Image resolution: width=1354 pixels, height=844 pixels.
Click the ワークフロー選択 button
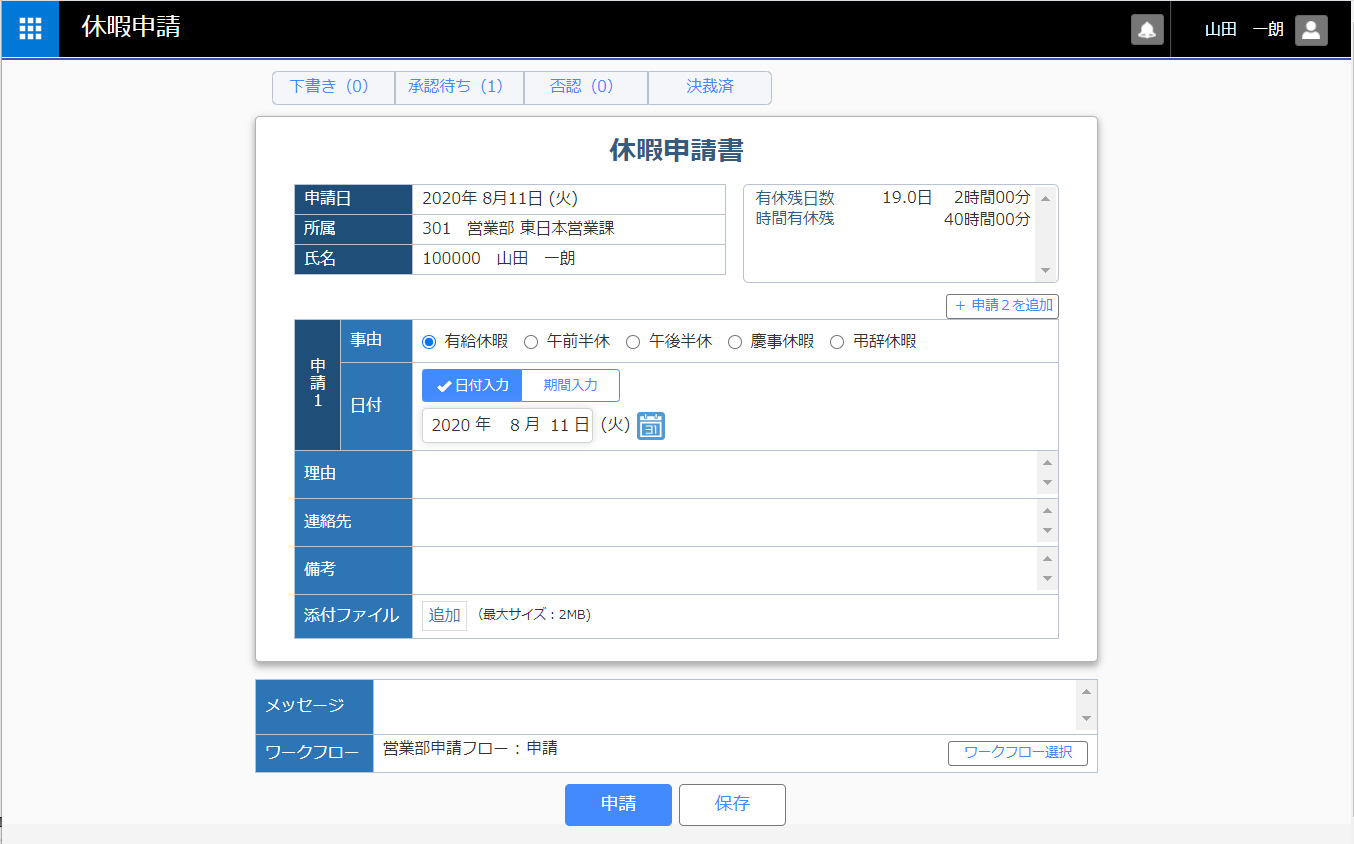coord(1017,753)
